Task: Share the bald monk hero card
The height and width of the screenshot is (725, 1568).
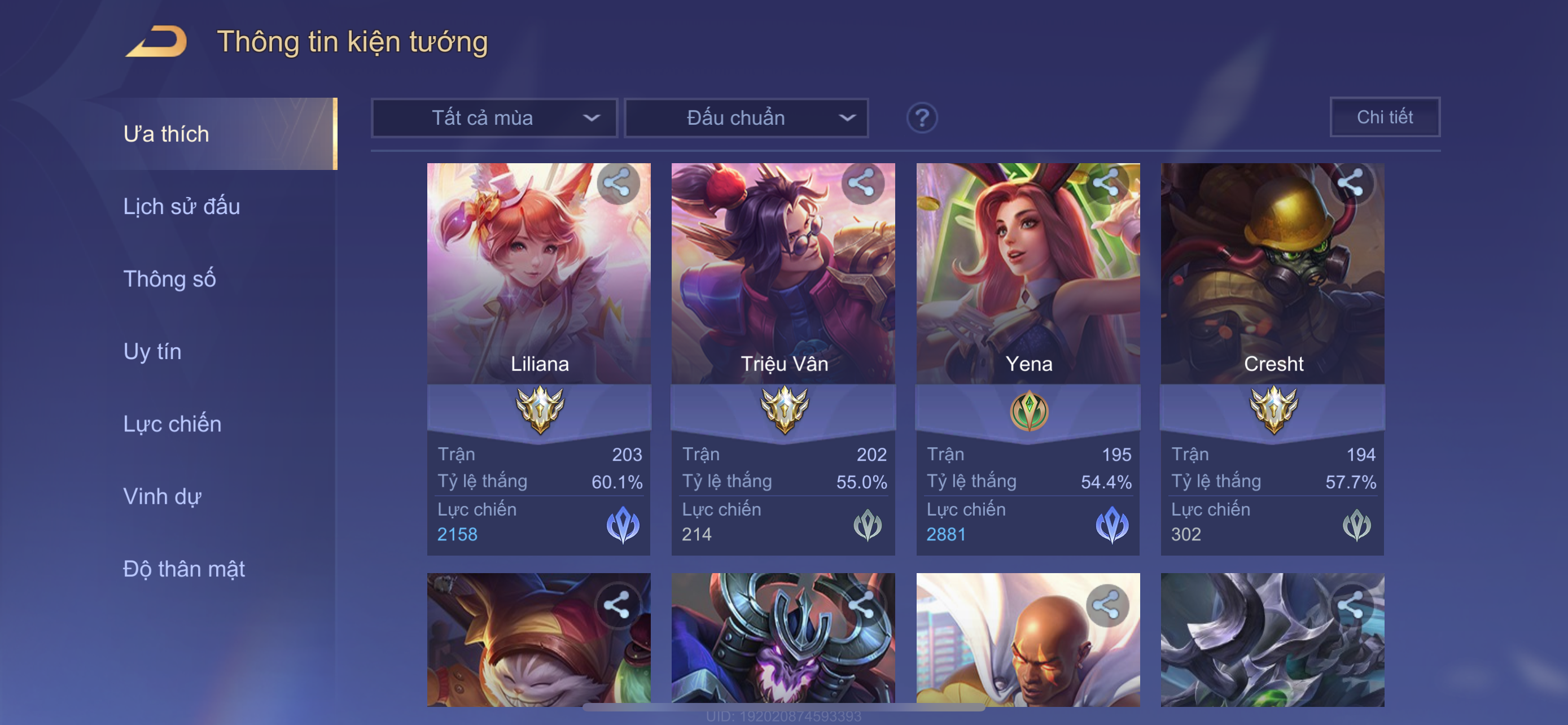Action: pos(1107,606)
